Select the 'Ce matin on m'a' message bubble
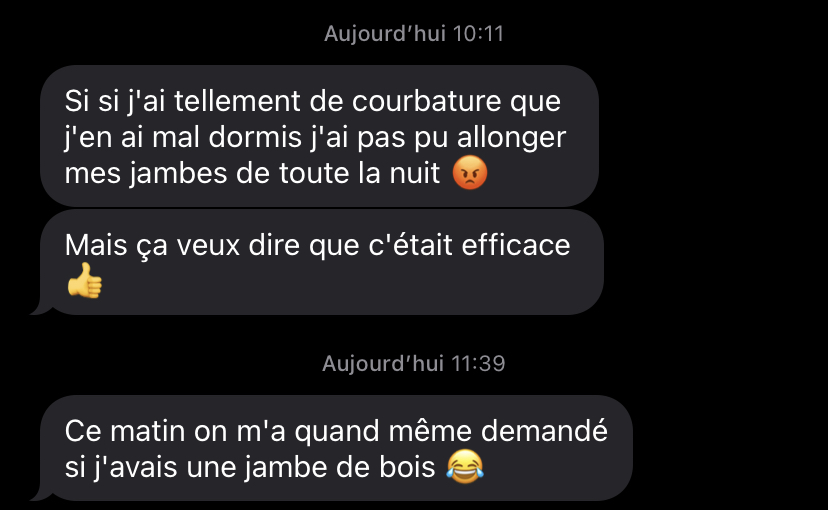Viewport: 828px width, 510px height. coord(336,448)
